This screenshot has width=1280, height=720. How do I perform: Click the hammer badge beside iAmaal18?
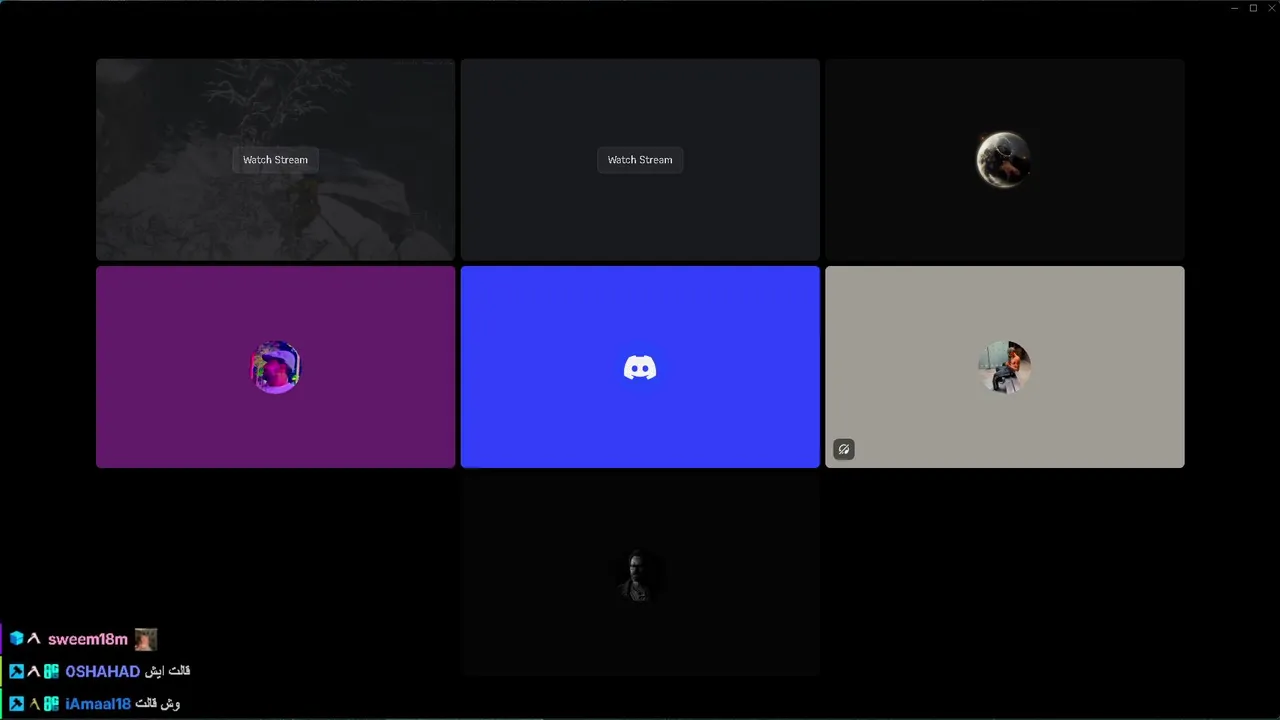[x=16, y=703]
